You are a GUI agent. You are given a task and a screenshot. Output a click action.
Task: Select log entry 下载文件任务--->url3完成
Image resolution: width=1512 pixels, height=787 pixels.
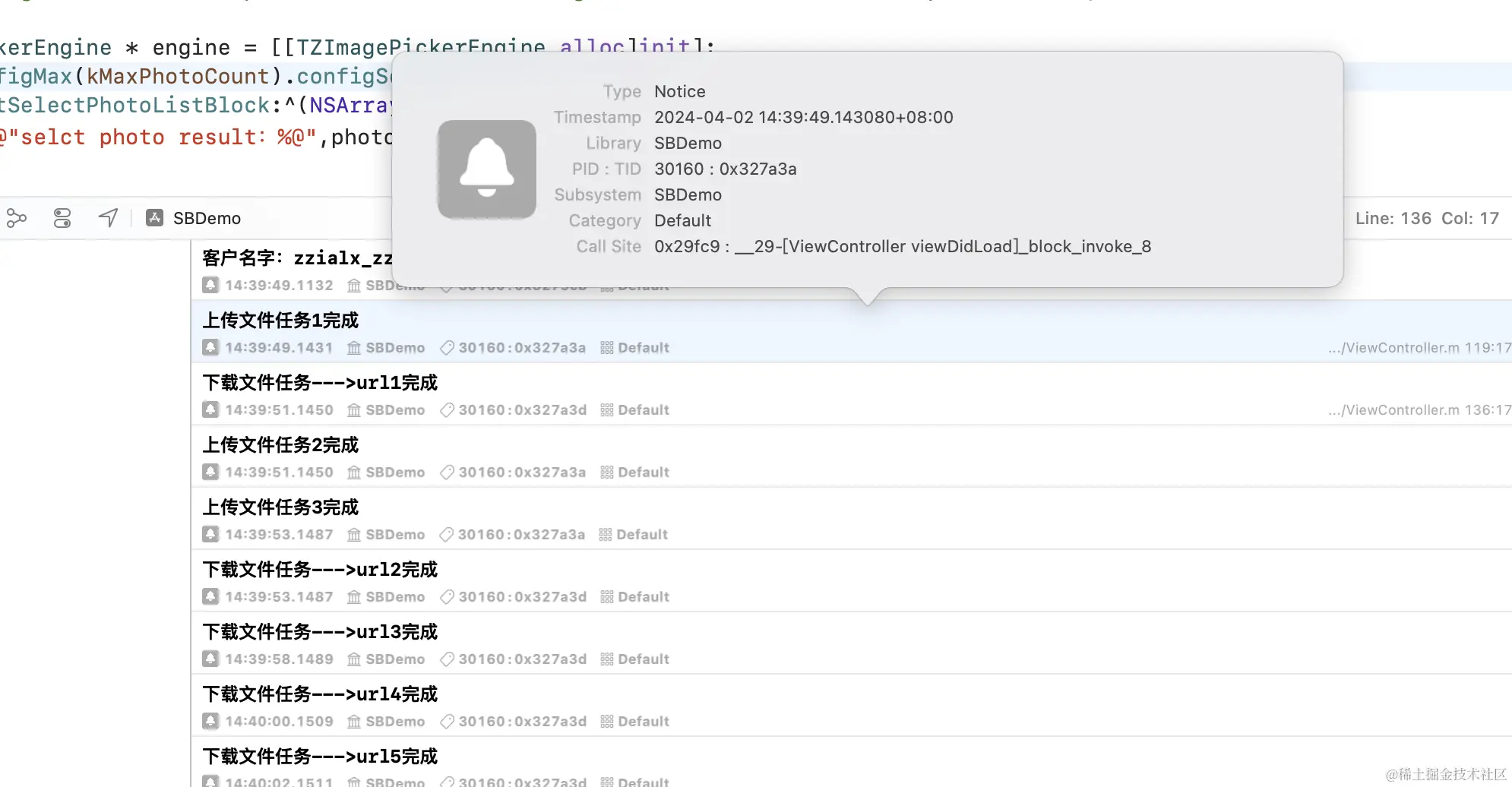851,643
